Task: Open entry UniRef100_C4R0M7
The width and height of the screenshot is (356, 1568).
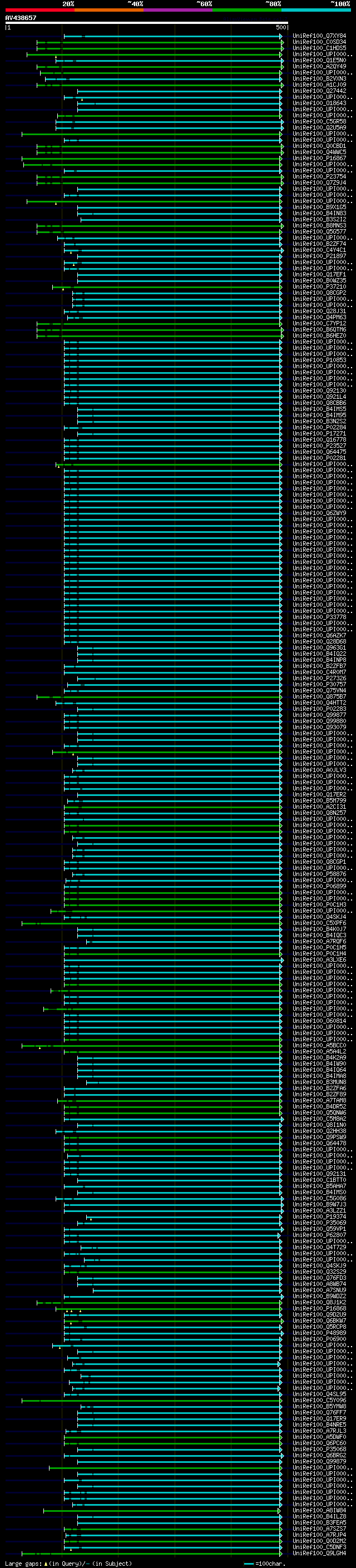Action: coord(319,672)
